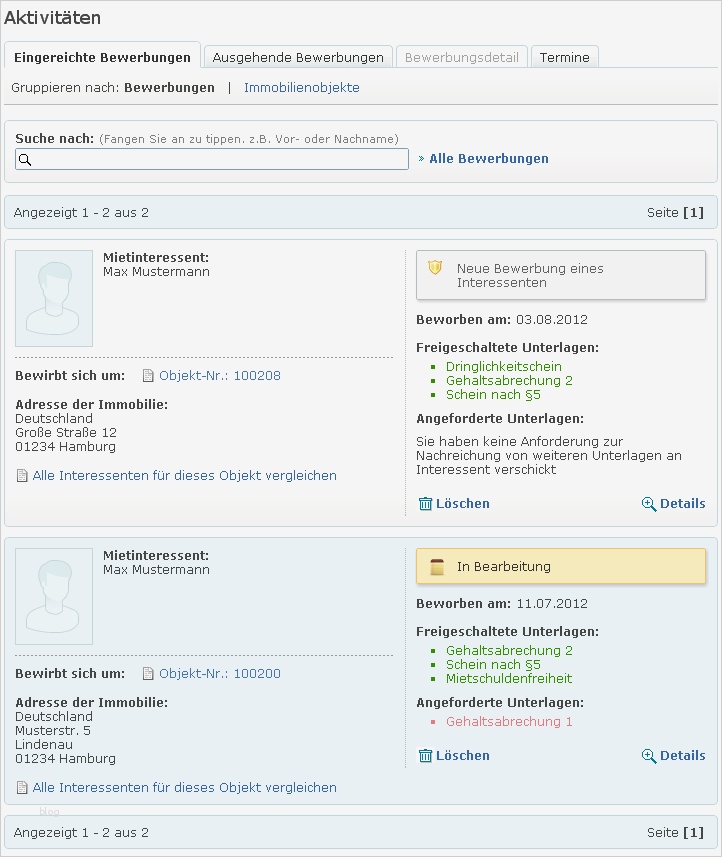722x857 pixels.
Task: Open Gehaltsabrechung 2 in 11.07.2012 application
Action: point(509,650)
